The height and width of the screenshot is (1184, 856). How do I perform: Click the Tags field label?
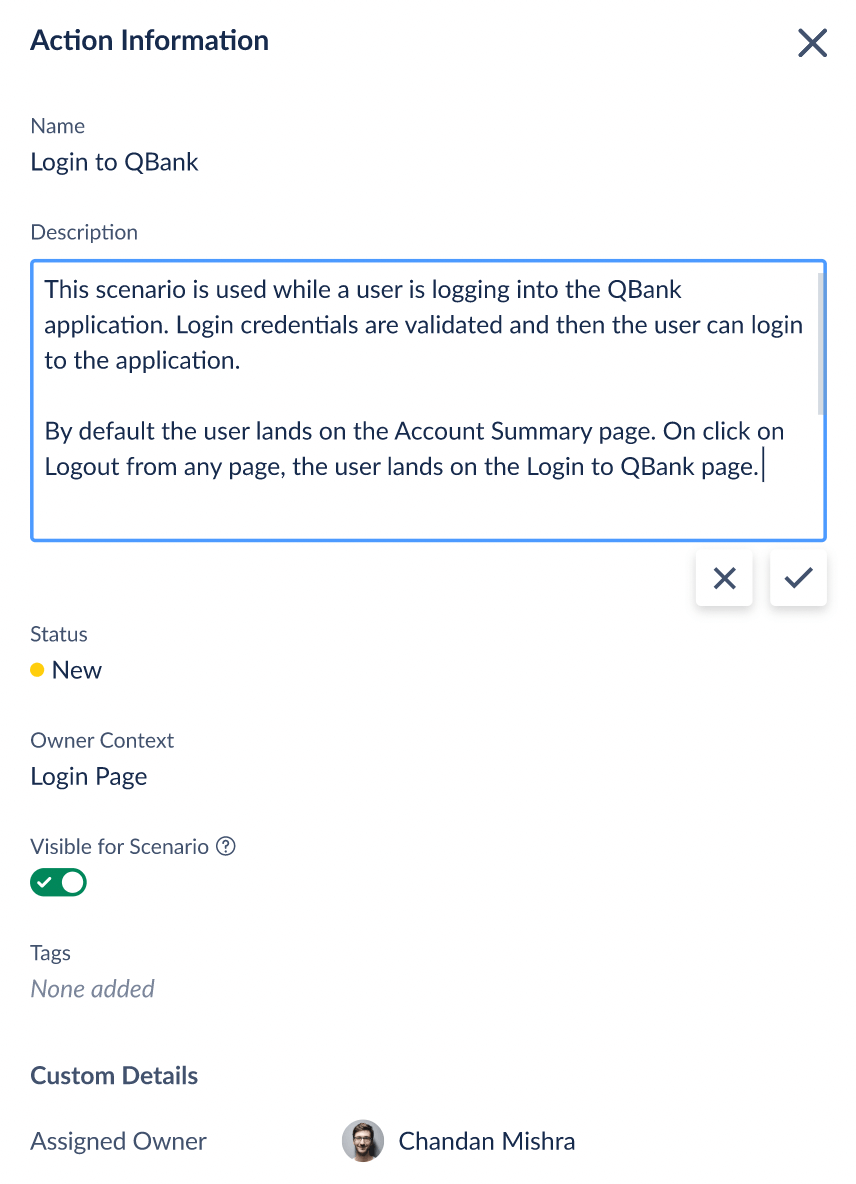point(50,953)
